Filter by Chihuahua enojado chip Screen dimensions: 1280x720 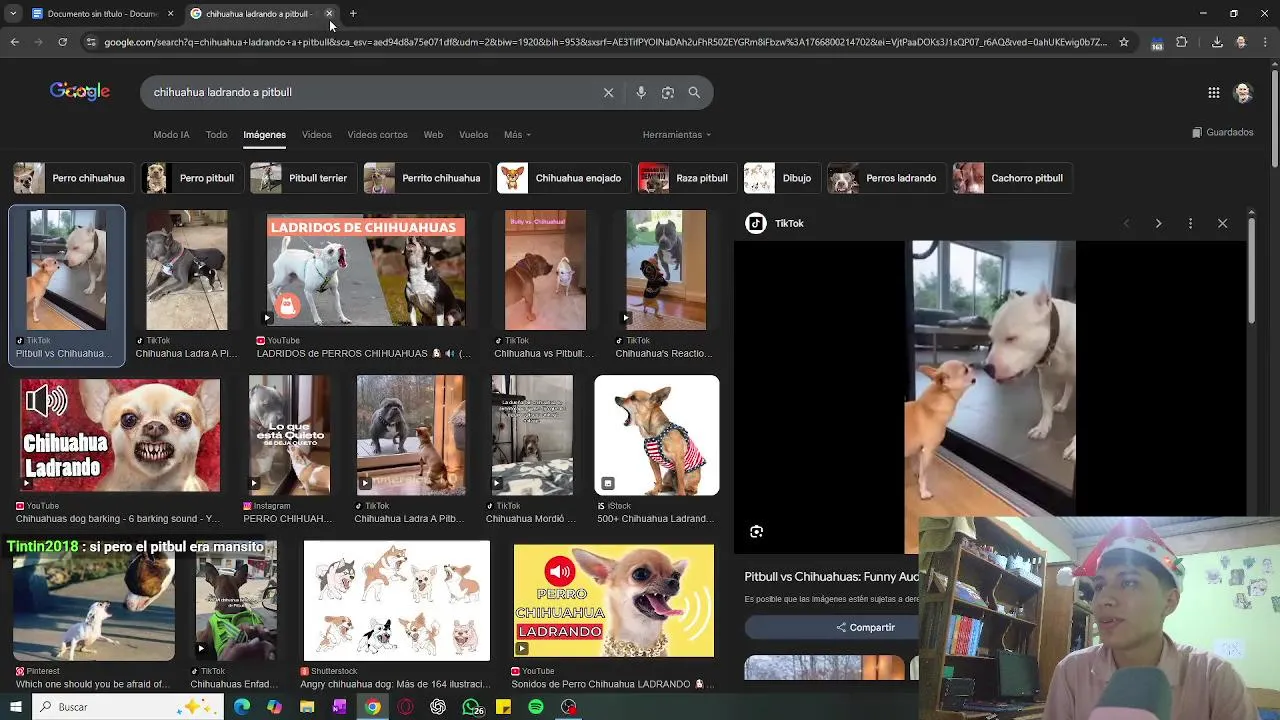click(562, 178)
